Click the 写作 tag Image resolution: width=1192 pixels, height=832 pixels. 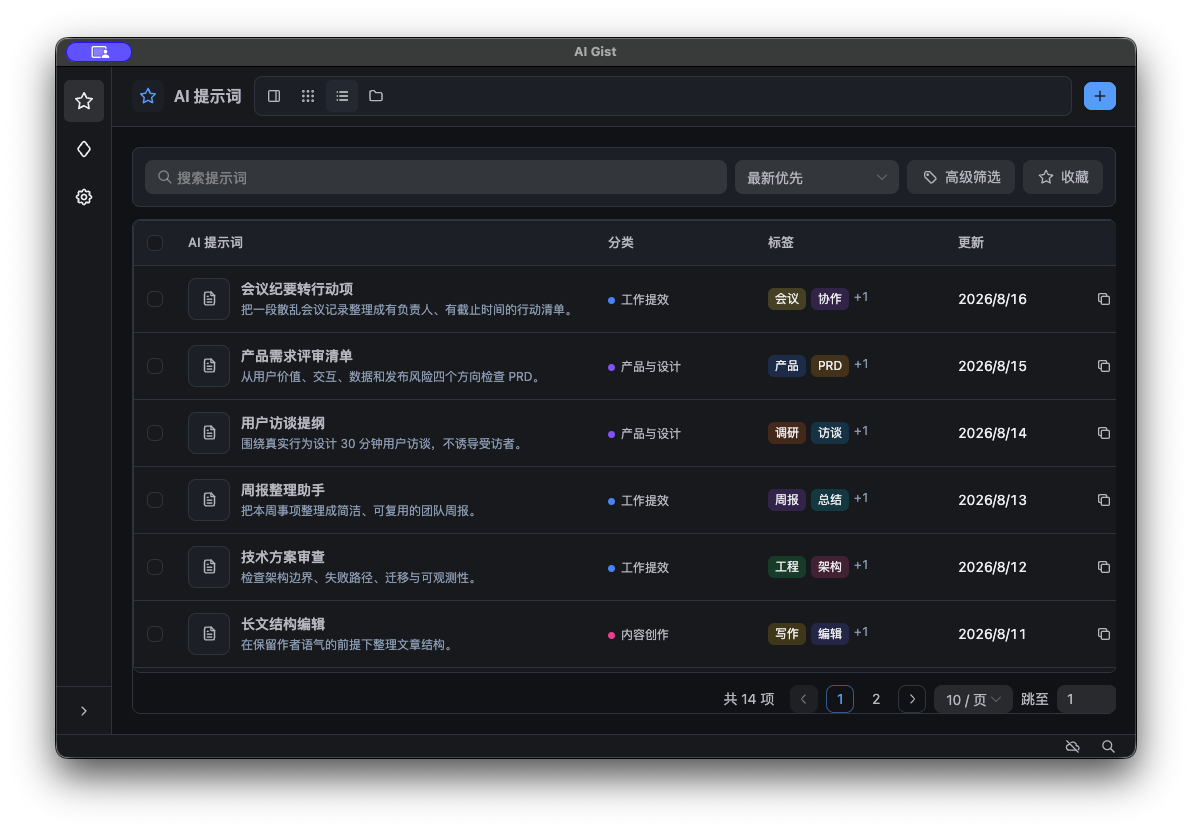click(787, 634)
